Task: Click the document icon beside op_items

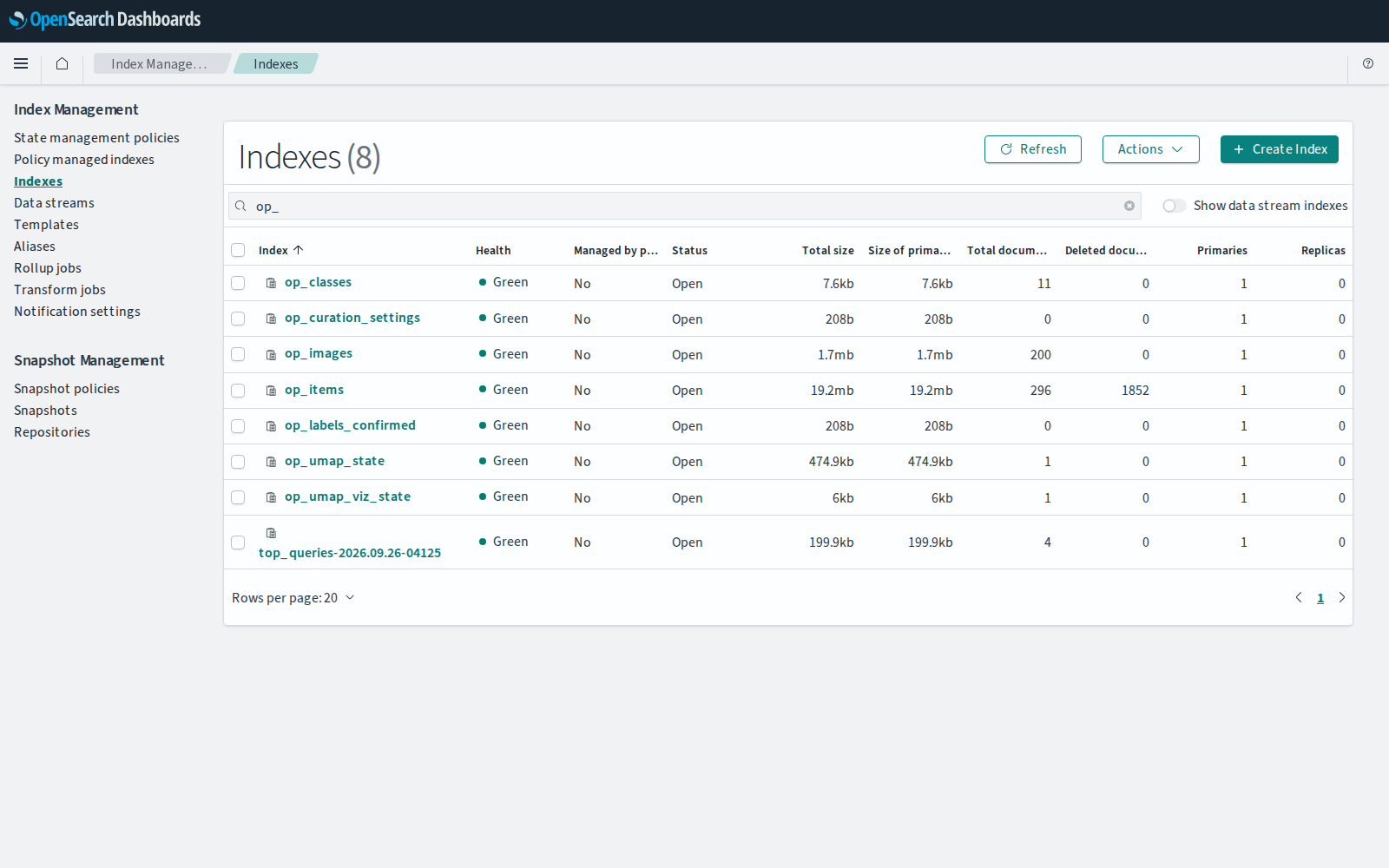Action: [271, 391]
